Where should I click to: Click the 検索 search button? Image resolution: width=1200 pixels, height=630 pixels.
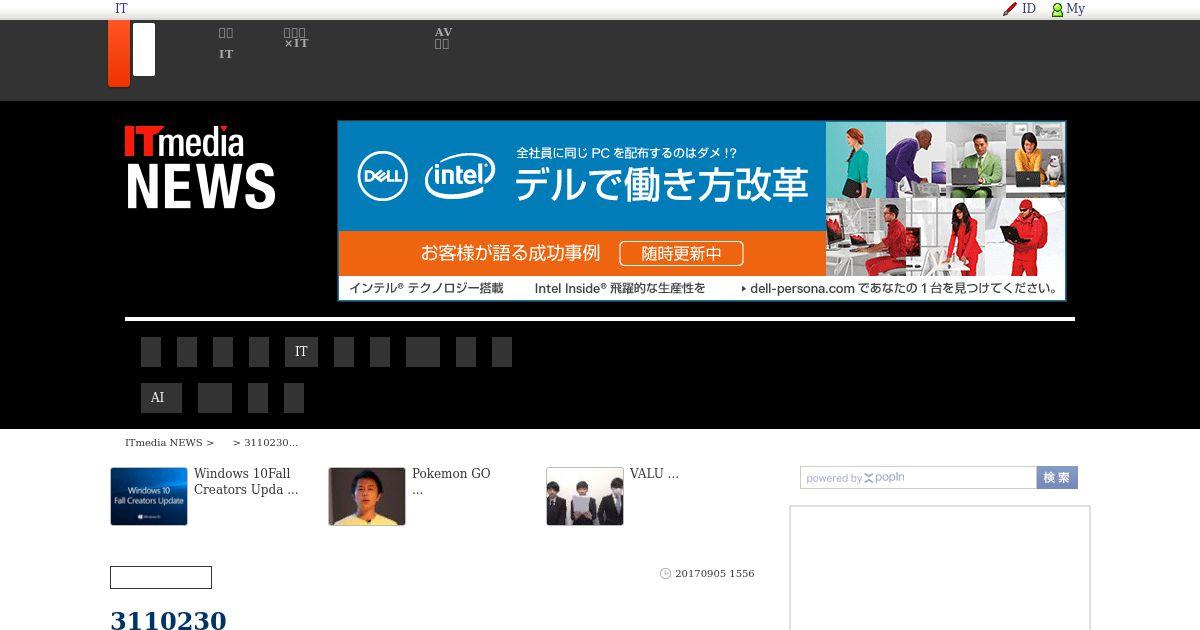click(1057, 478)
